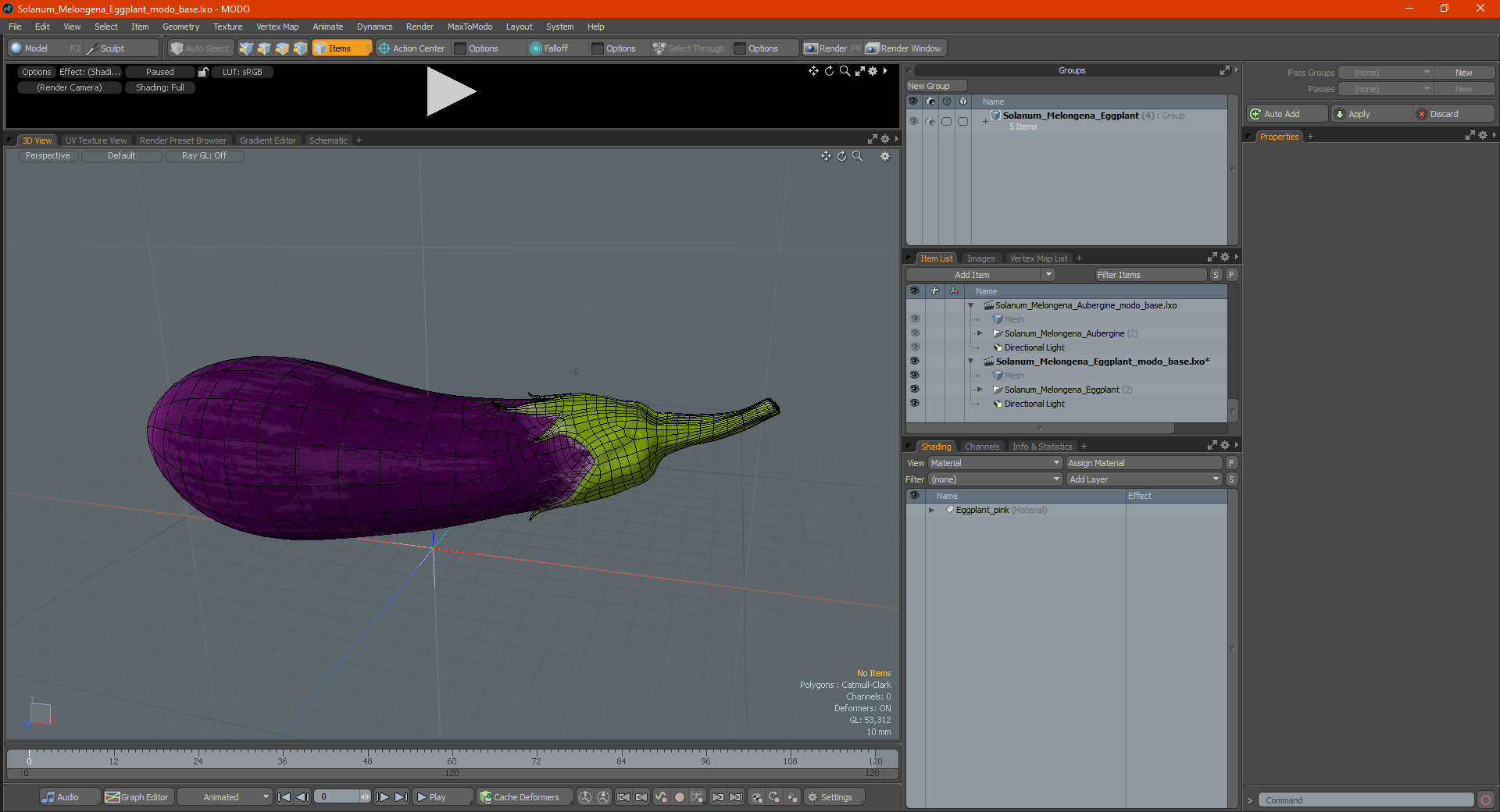The image size is (1500, 812).
Task: Collapse Solanum_Melongena_Aubergine_modo_base.lxo tree
Action: point(971,305)
